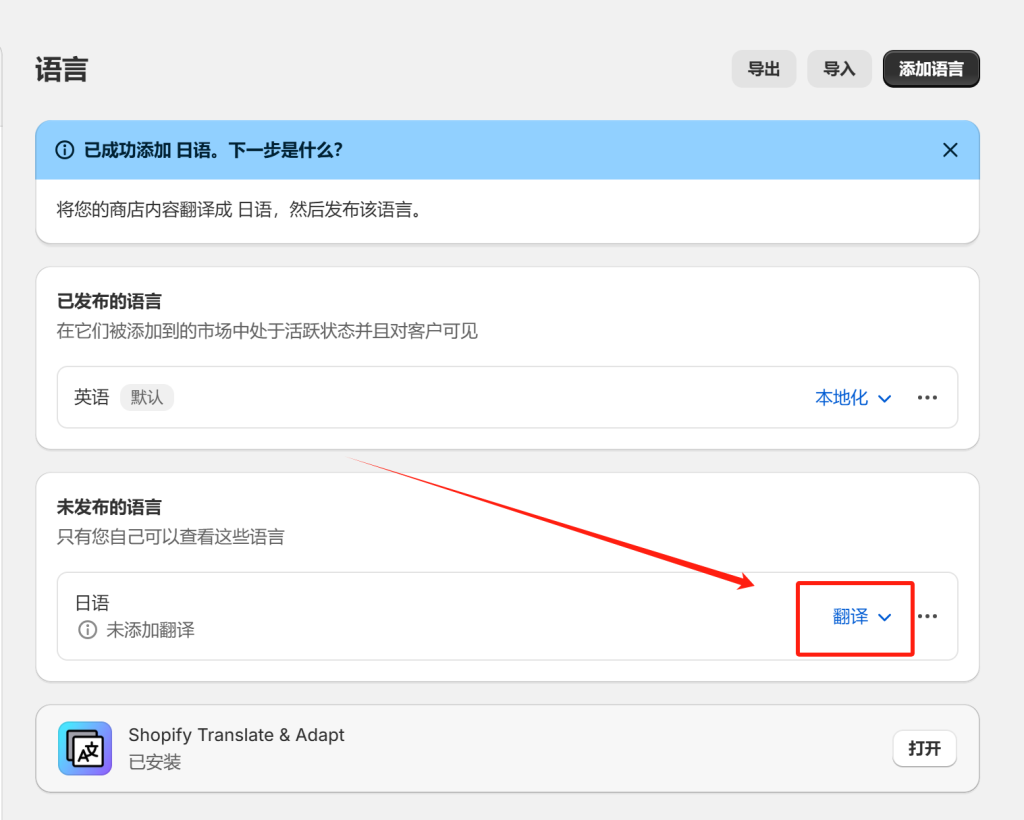Viewport: 1024px width, 820px height.
Task: Open the 添加语言 button
Action: coord(930,68)
